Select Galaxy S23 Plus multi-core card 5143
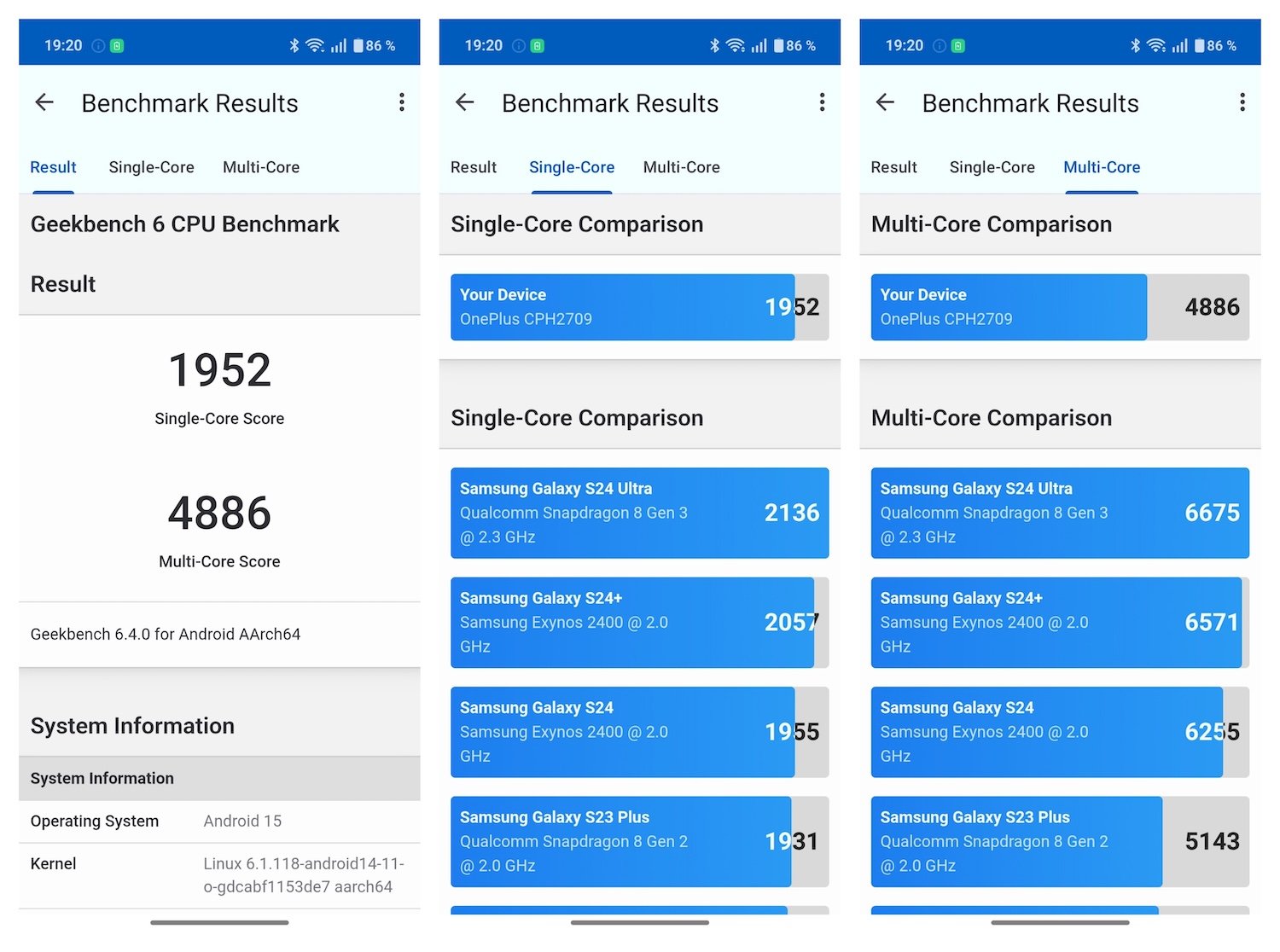The height and width of the screenshot is (952, 1280). 1060,842
